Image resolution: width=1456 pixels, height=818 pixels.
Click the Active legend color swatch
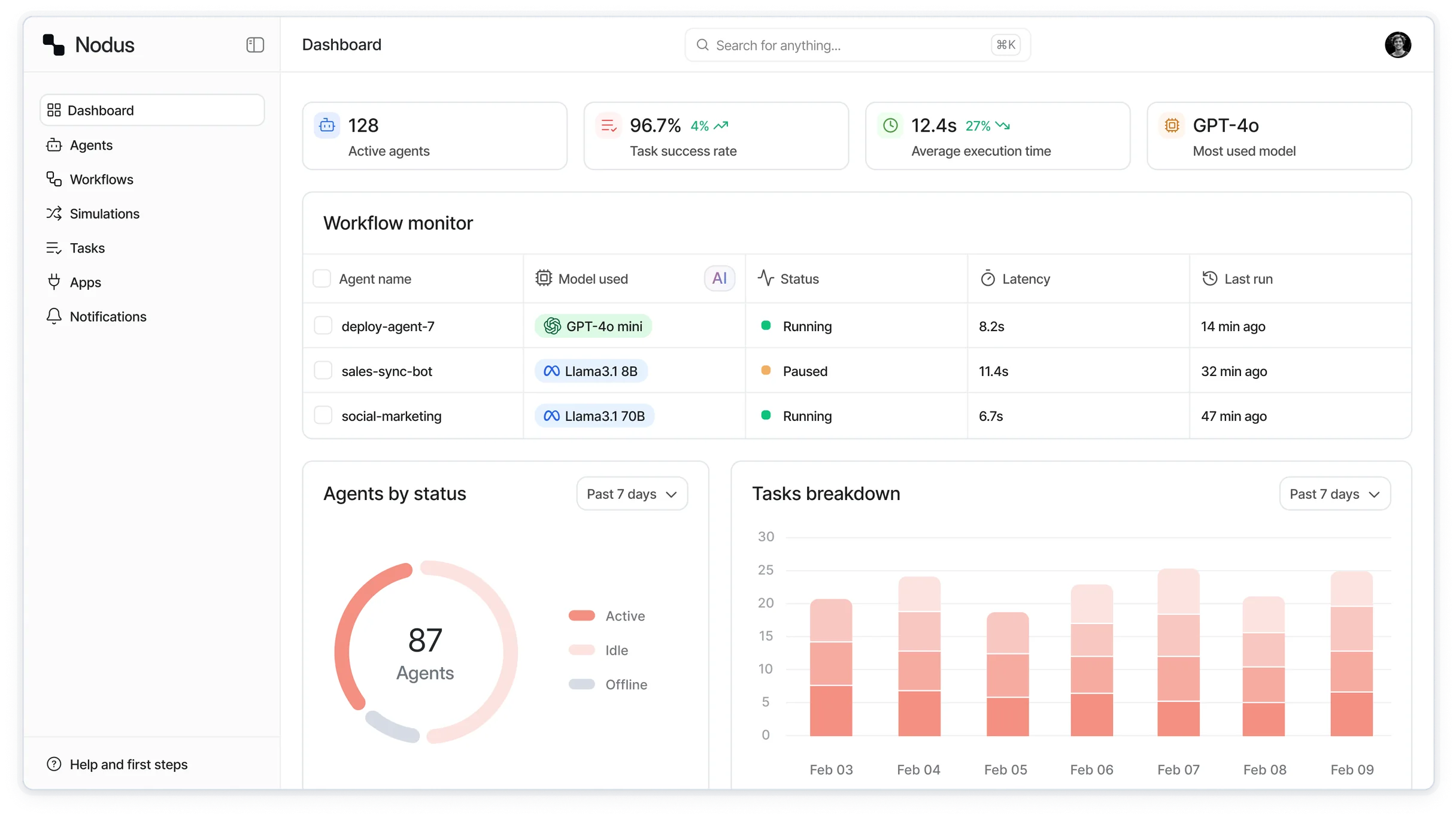(x=581, y=616)
